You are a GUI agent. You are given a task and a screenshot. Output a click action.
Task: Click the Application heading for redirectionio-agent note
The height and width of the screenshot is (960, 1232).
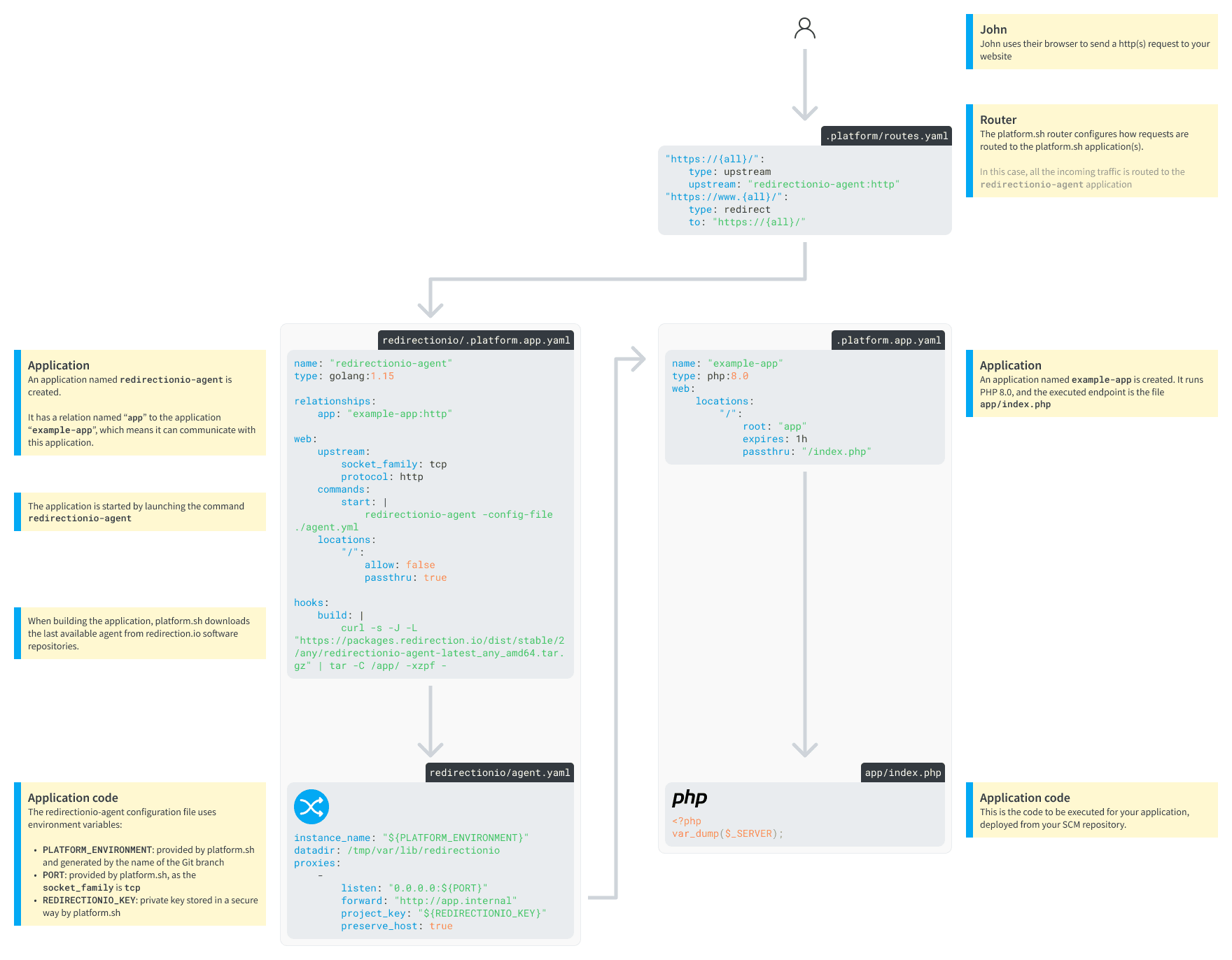pos(59,365)
